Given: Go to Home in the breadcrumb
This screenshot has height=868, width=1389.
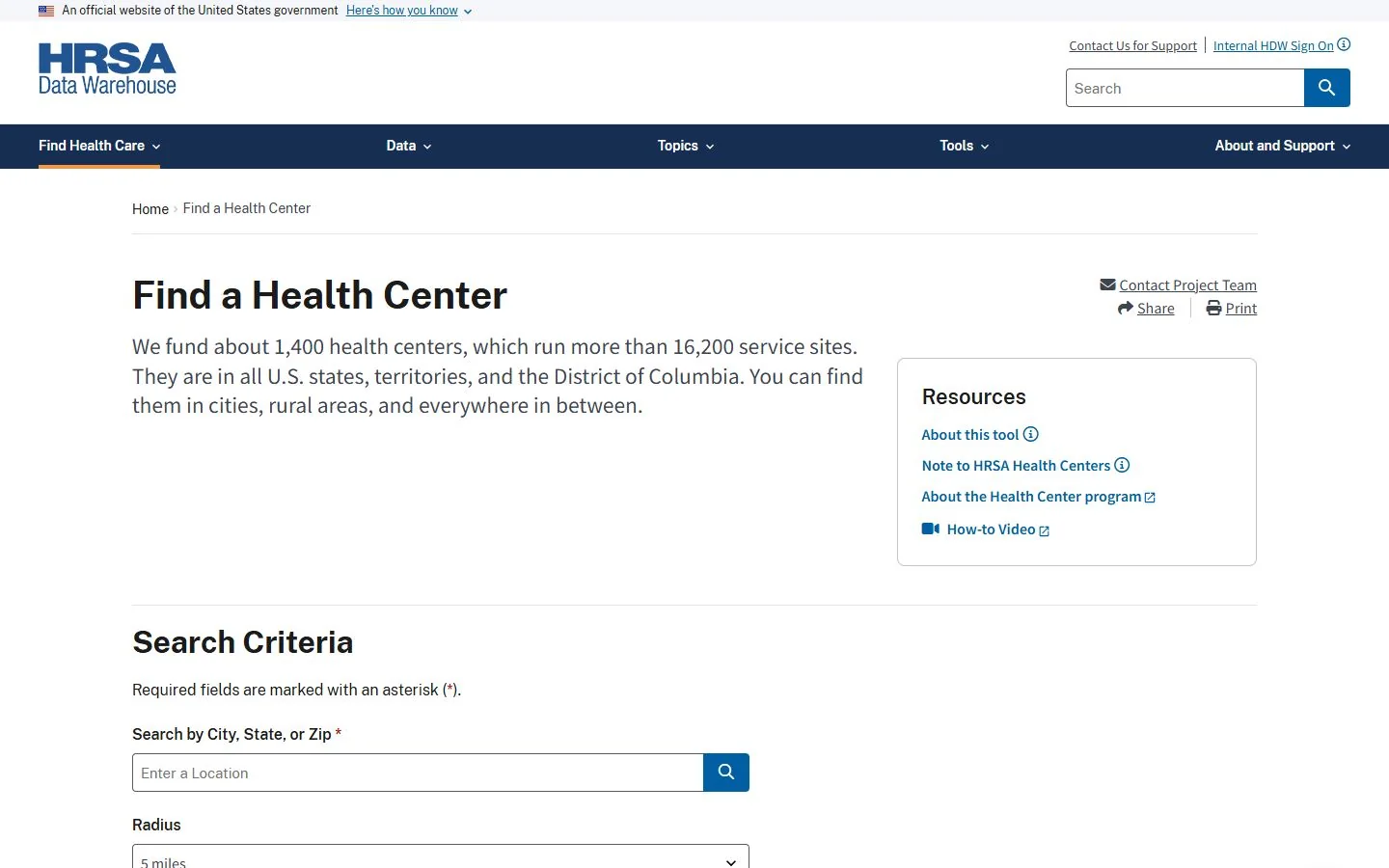Looking at the screenshot, I should pyautogui.click(x=150, y=208).
